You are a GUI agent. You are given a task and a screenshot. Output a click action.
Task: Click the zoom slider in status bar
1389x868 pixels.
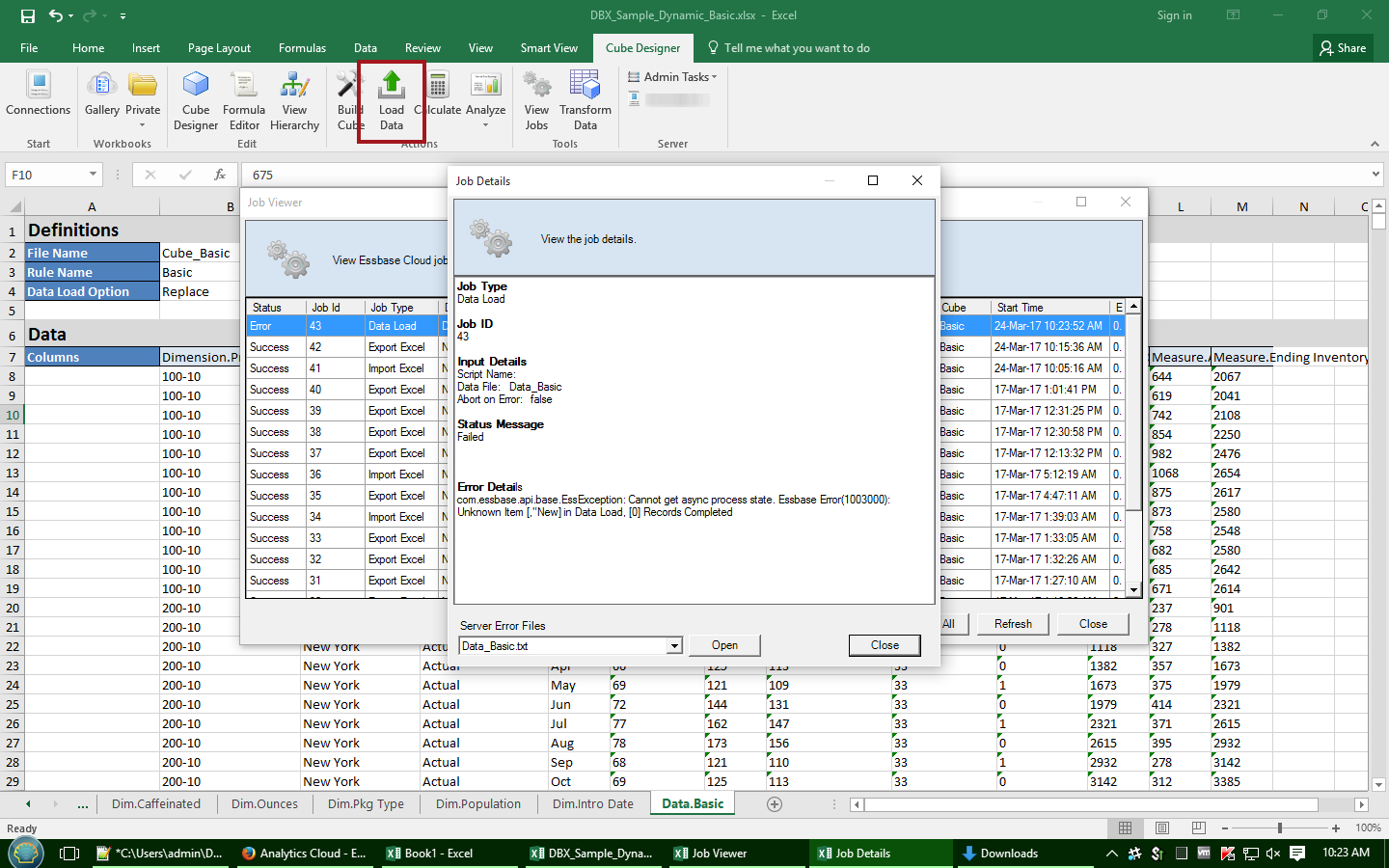(x=1280, y=828)
